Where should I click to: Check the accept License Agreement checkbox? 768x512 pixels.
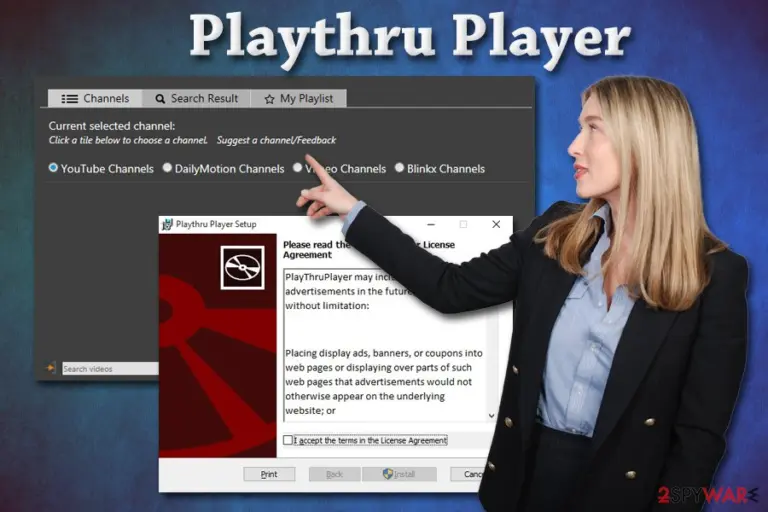288,440
